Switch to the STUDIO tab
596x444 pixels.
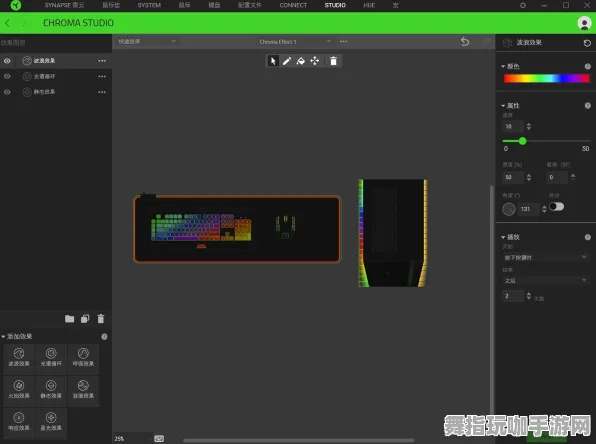(335, 5)
